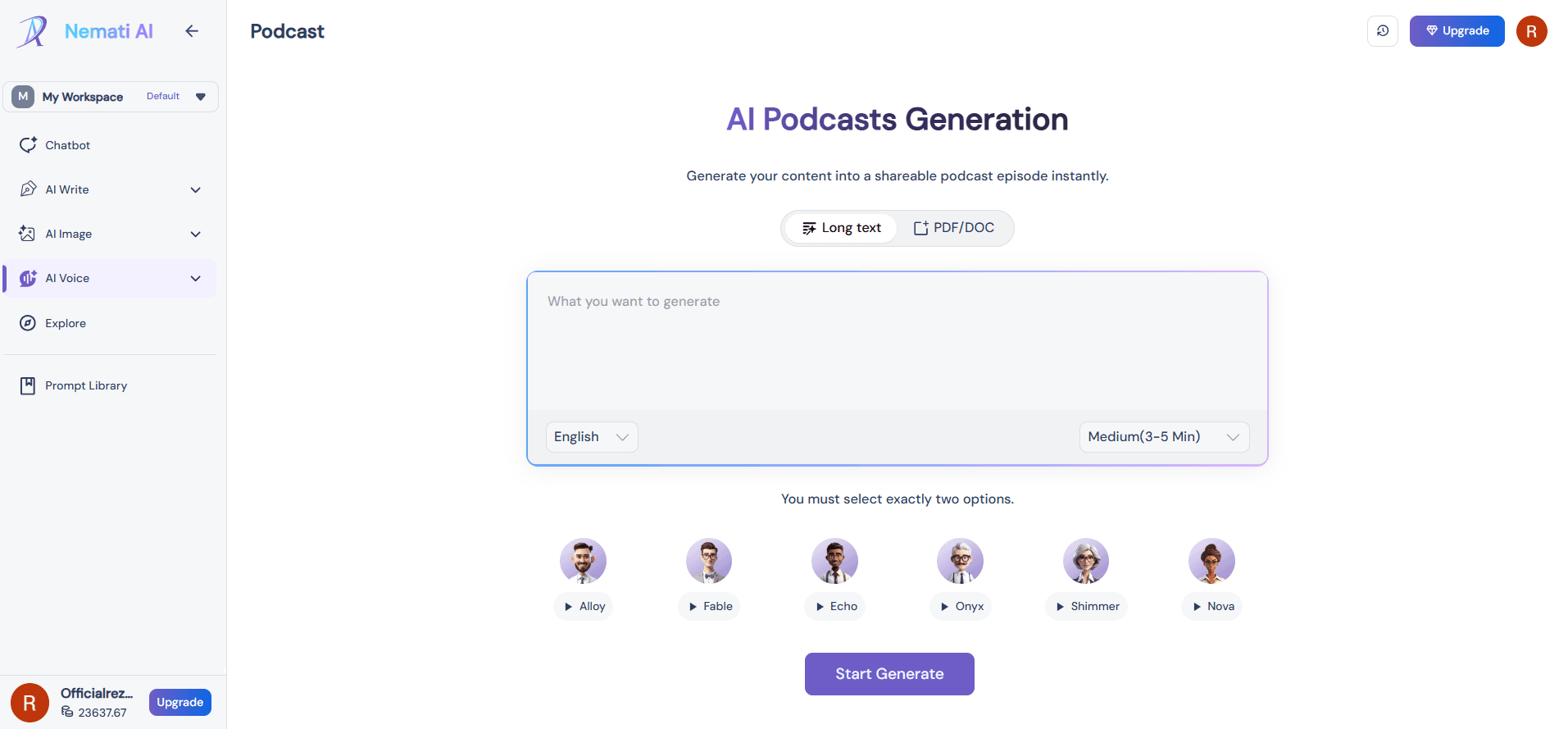Open the My Workspace dropdown
Viewport: 1568px width, 729px height.
(x=111, y=97)
